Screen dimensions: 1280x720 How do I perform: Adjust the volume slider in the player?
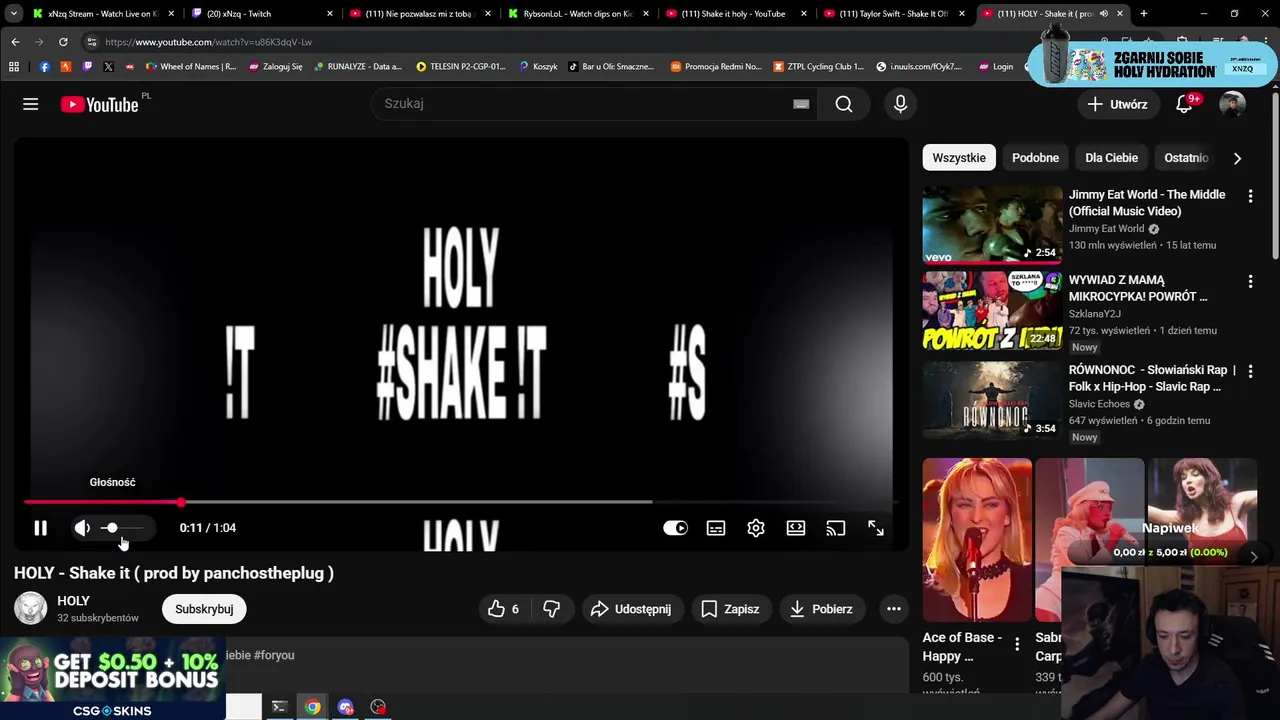click(122, 528)
